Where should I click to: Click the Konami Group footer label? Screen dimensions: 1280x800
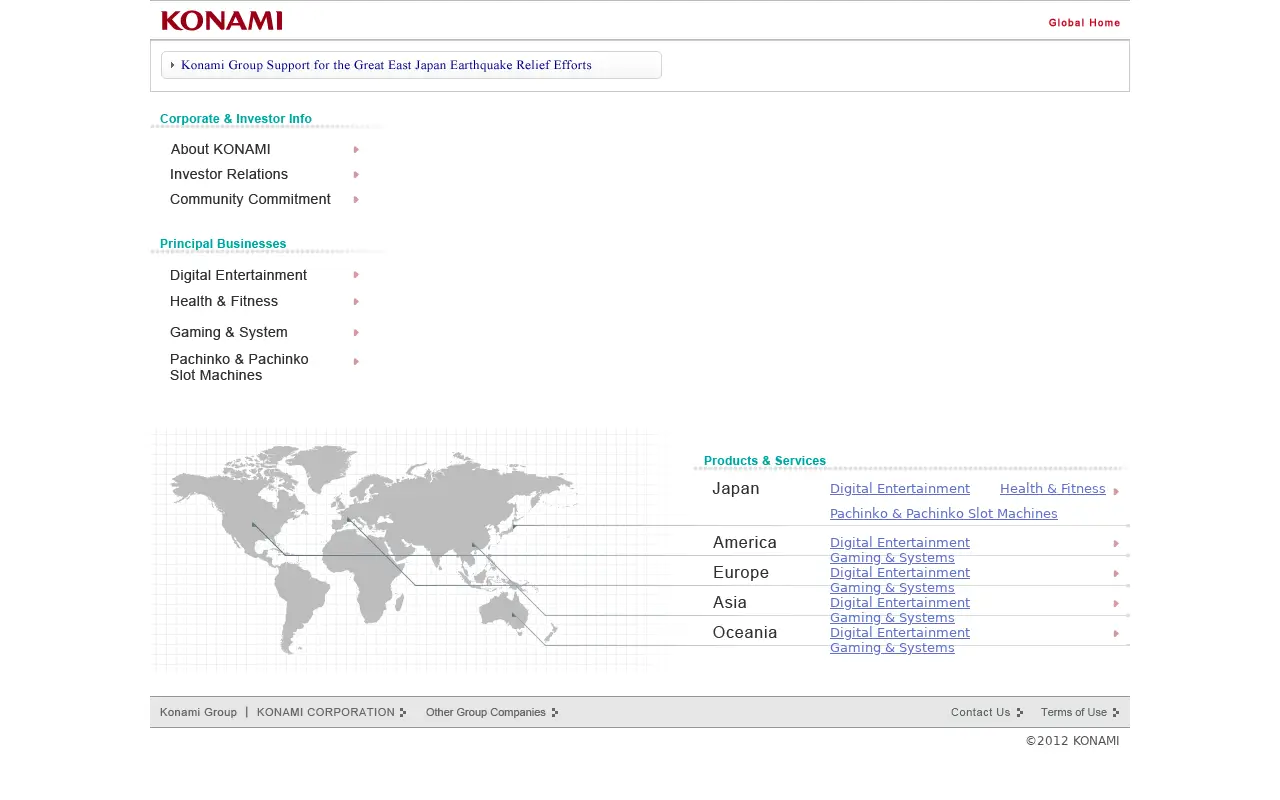tap(198, 712)
